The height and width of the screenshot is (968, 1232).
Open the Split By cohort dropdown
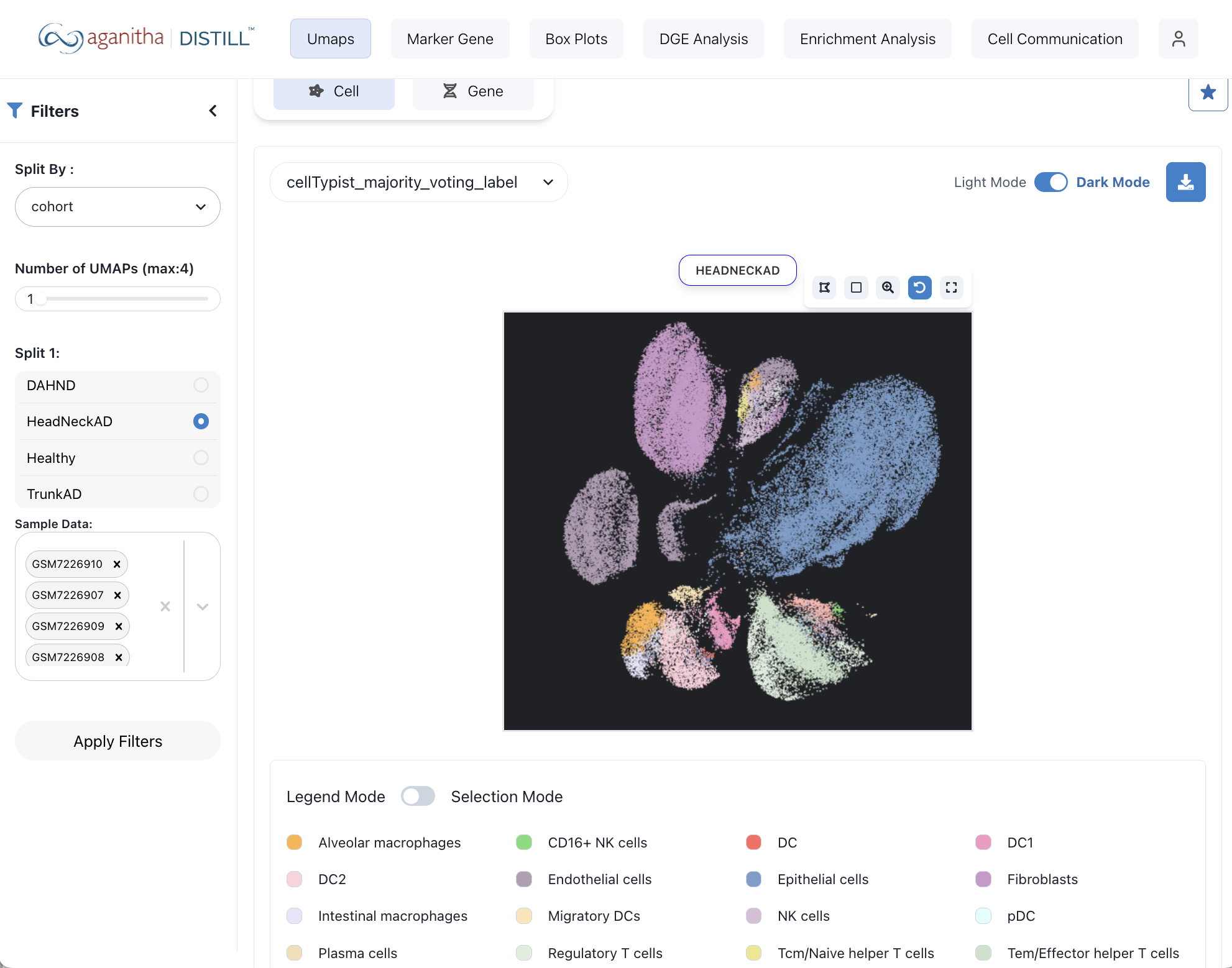[x=117, y=207]
